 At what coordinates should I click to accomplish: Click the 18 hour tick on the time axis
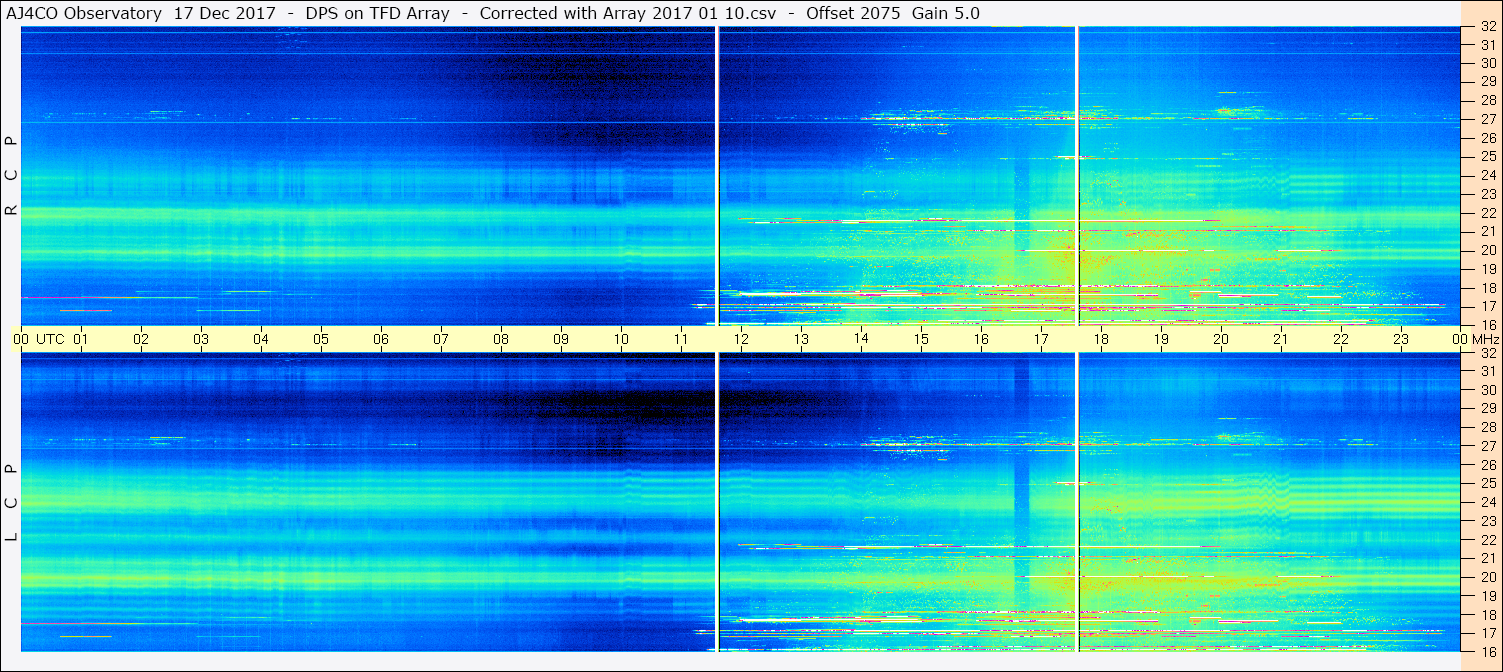[1101, 339]
